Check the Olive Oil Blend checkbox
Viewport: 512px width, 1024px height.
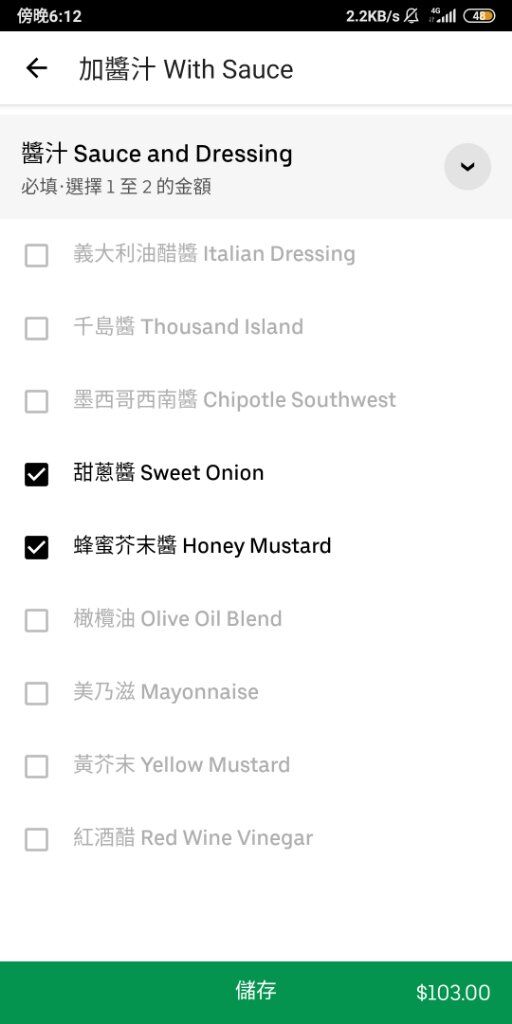(37, 620)
